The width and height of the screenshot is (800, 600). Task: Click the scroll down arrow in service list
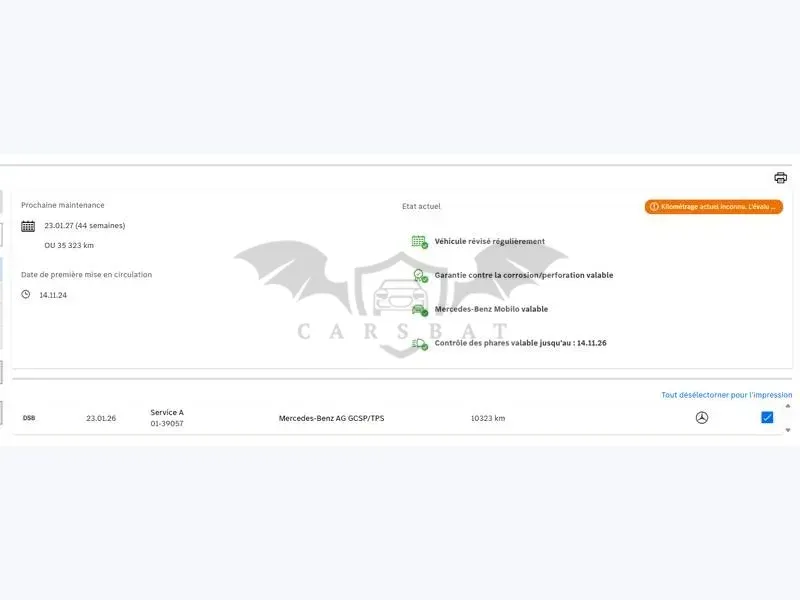[x=788, y=430]
